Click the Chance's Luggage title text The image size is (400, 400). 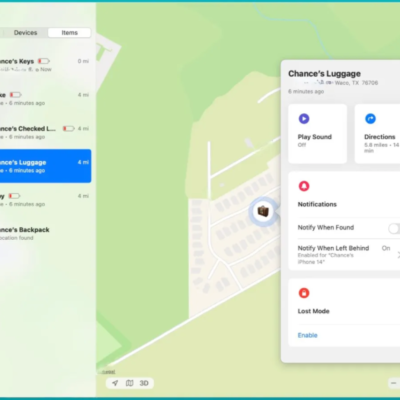[324, 74]
